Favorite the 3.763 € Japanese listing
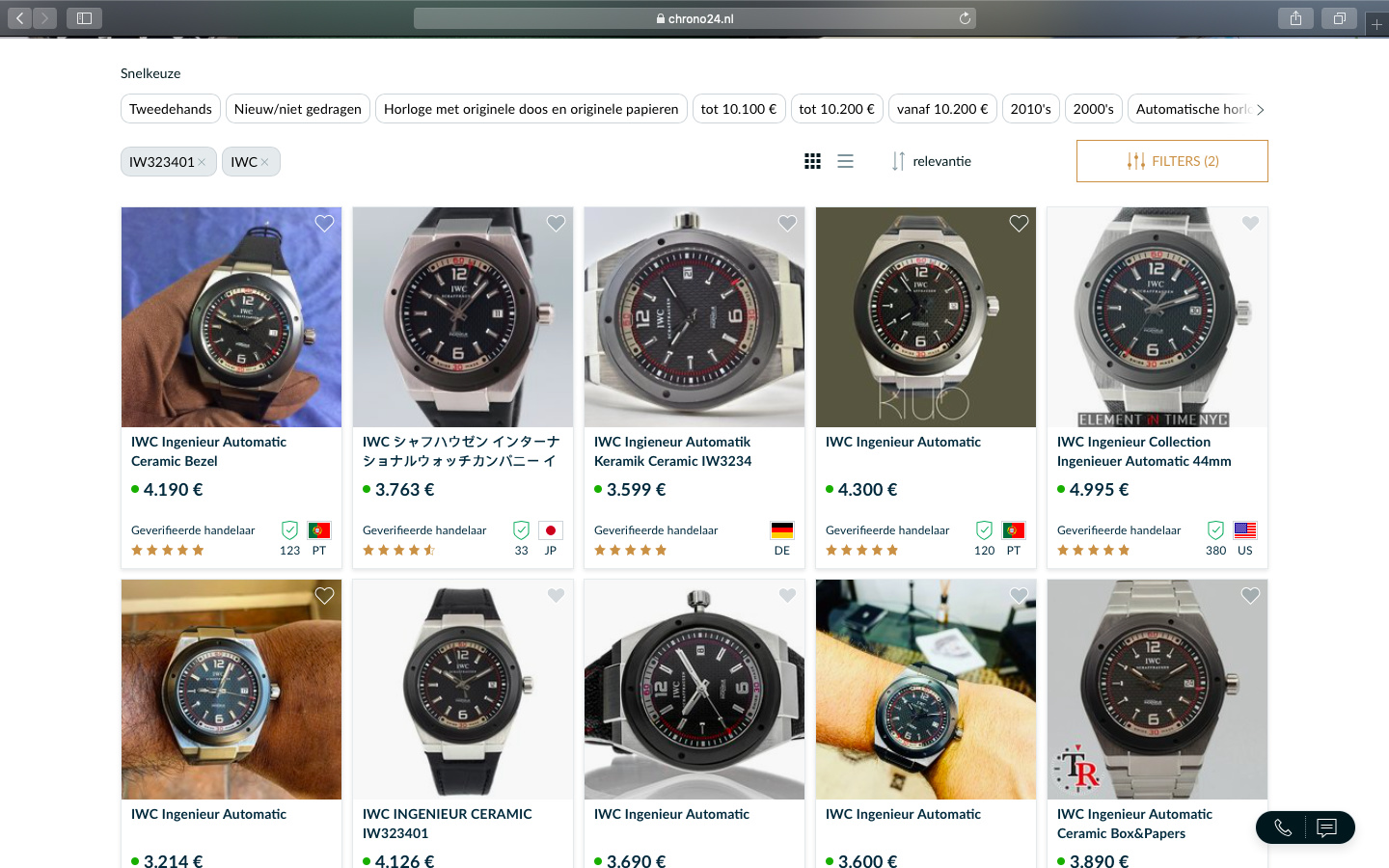This screenshot has height=868, width=1389. (x=556, y=223)
